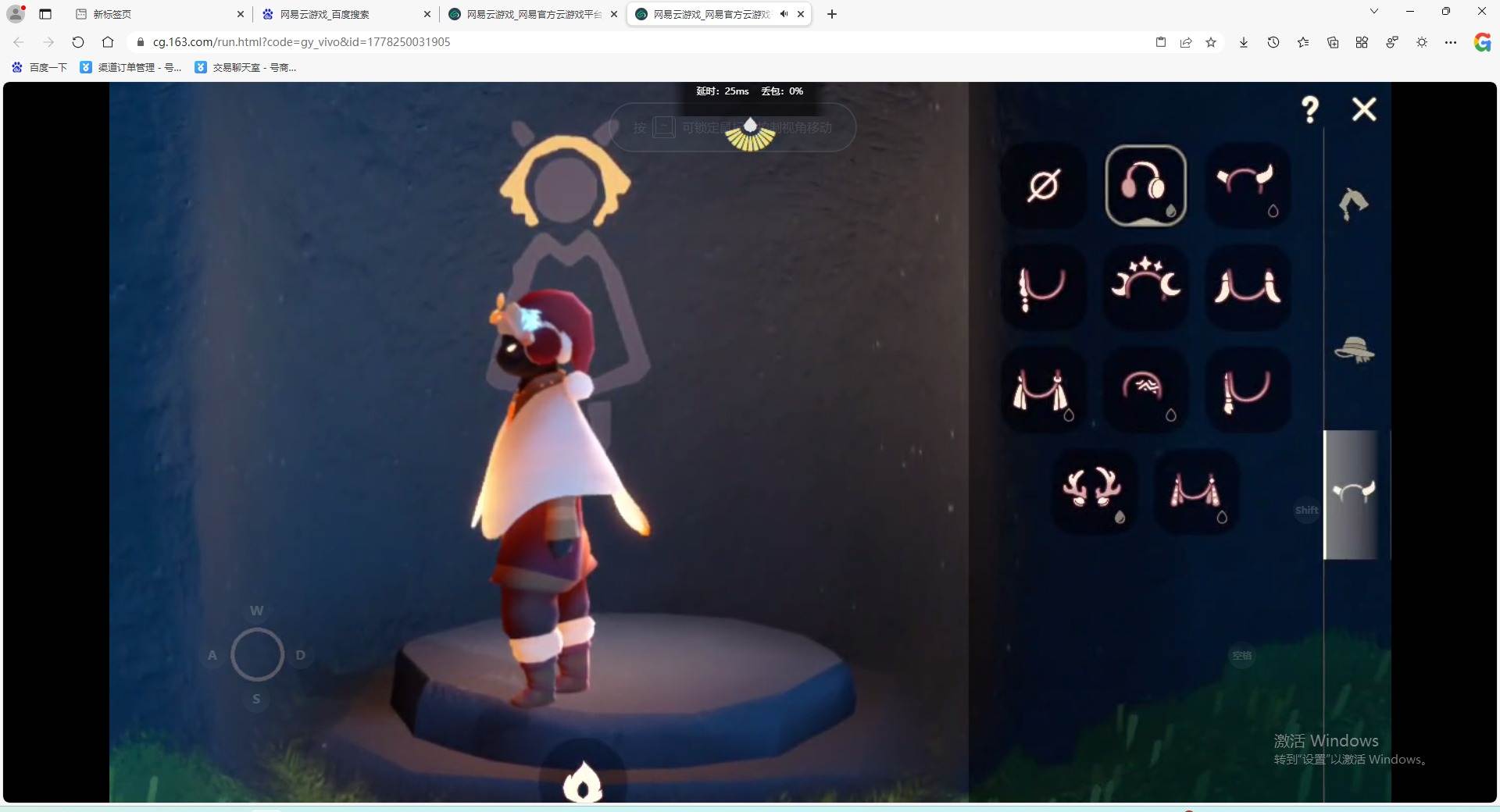The height and width of the screenshot is (812, 1500).
Task: Open the browser three-dot settings menu
Action: pyautogui.click(x=1451, y=42)
